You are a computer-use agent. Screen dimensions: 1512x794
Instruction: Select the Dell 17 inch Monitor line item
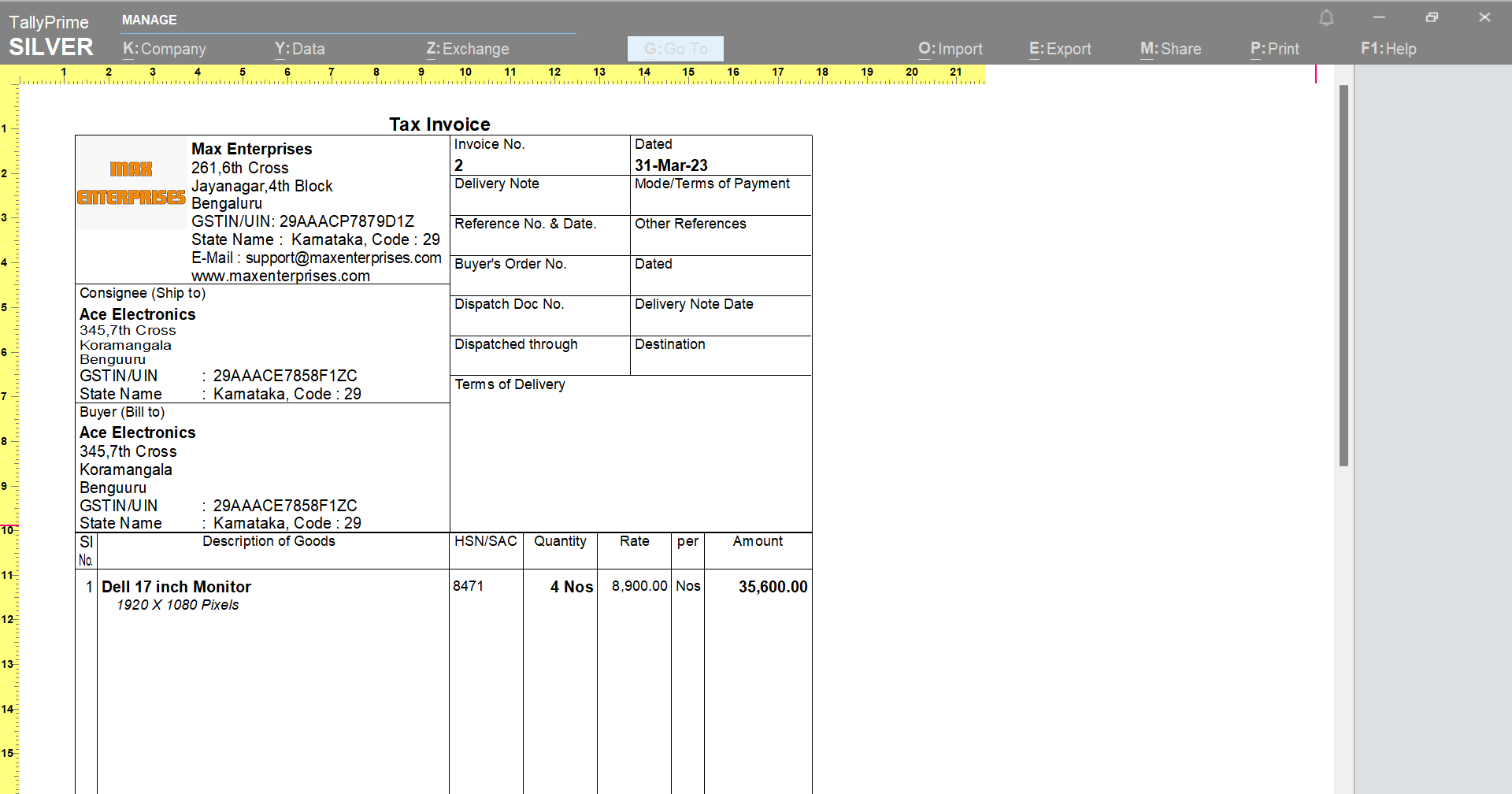pyautogui.click(x=176, y=586)
